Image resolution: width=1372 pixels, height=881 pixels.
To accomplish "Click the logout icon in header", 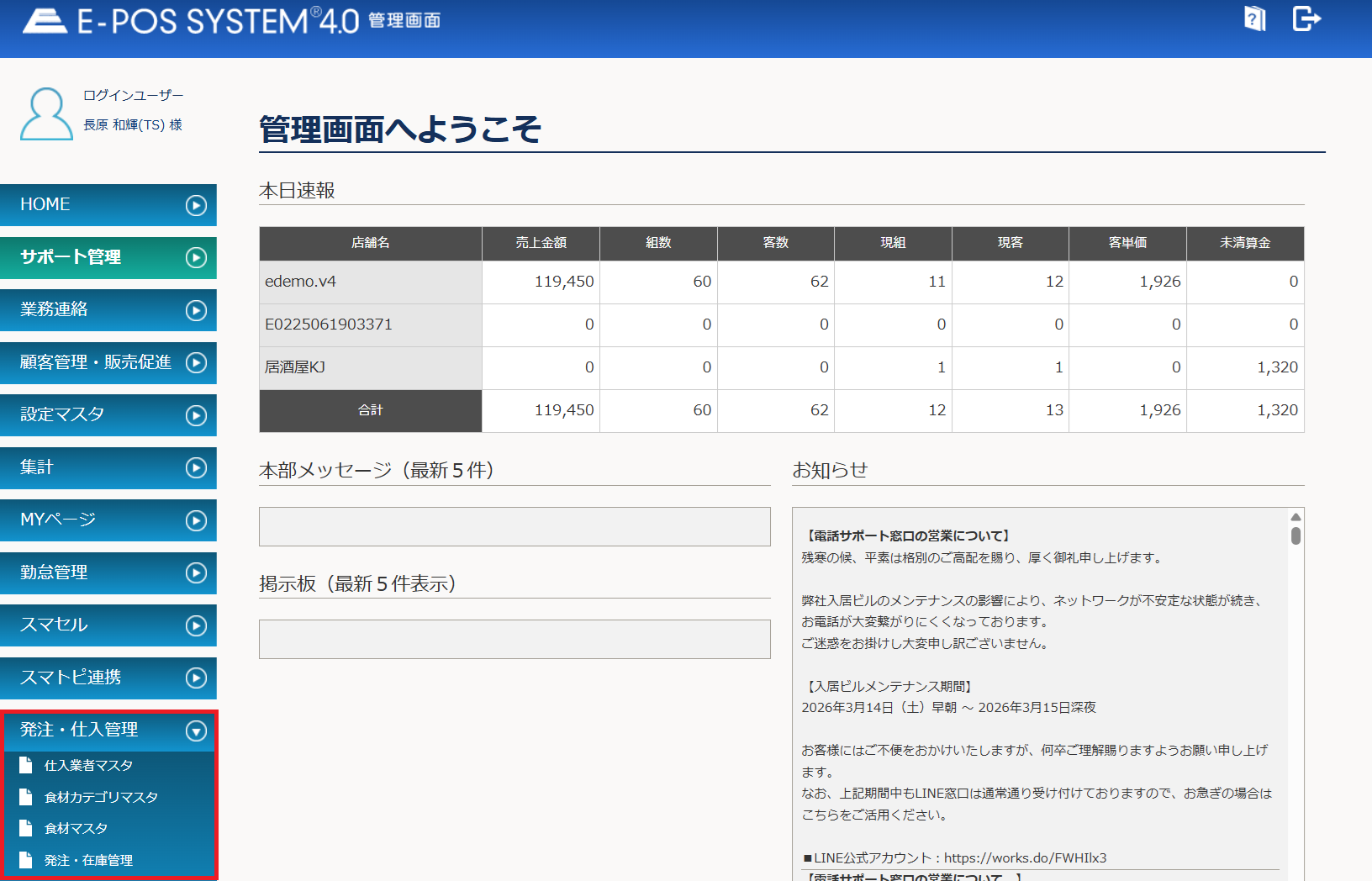I will (x=1306, y=18).
